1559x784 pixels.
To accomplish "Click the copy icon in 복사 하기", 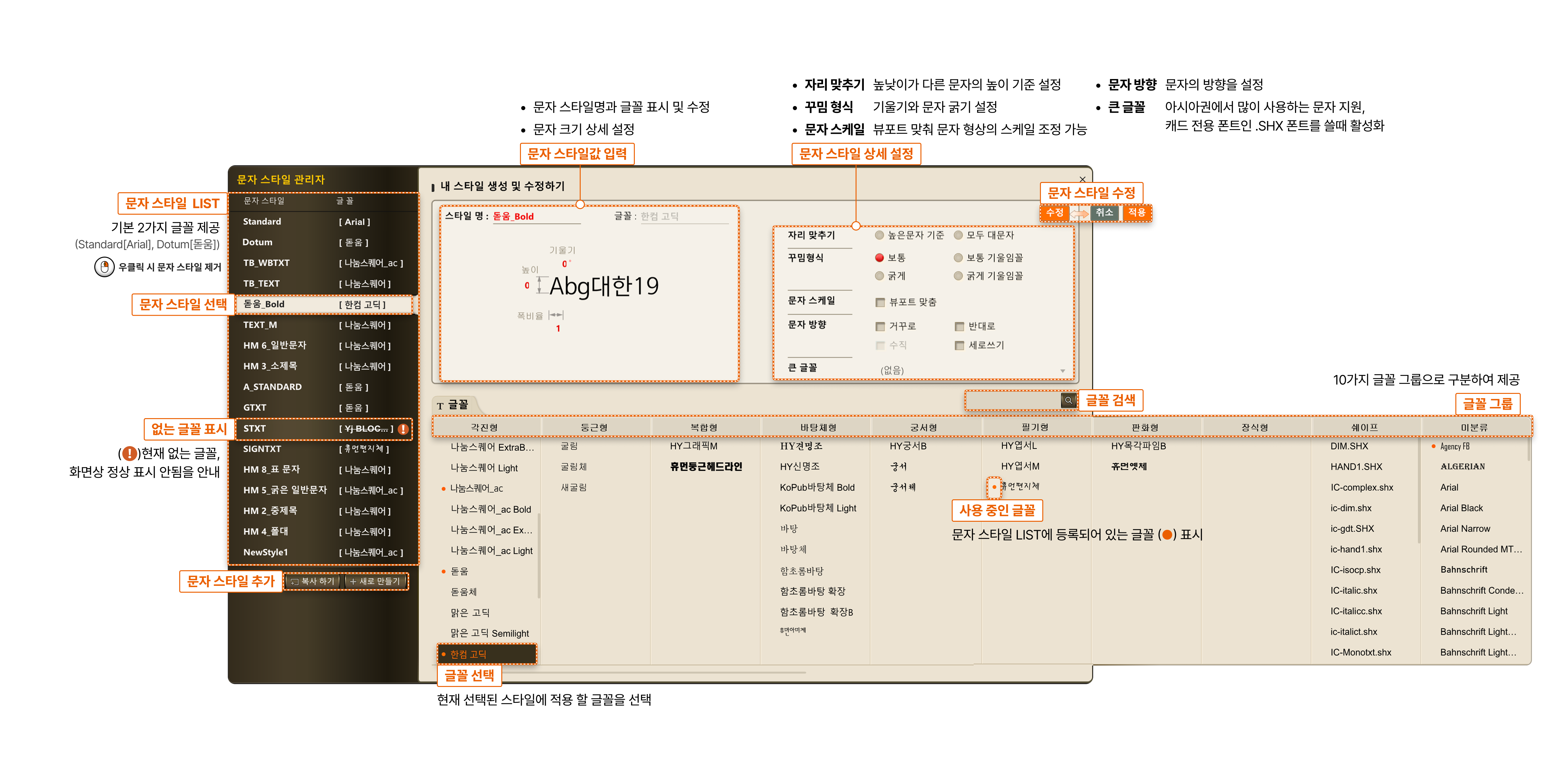I will [x=295, y=581].
